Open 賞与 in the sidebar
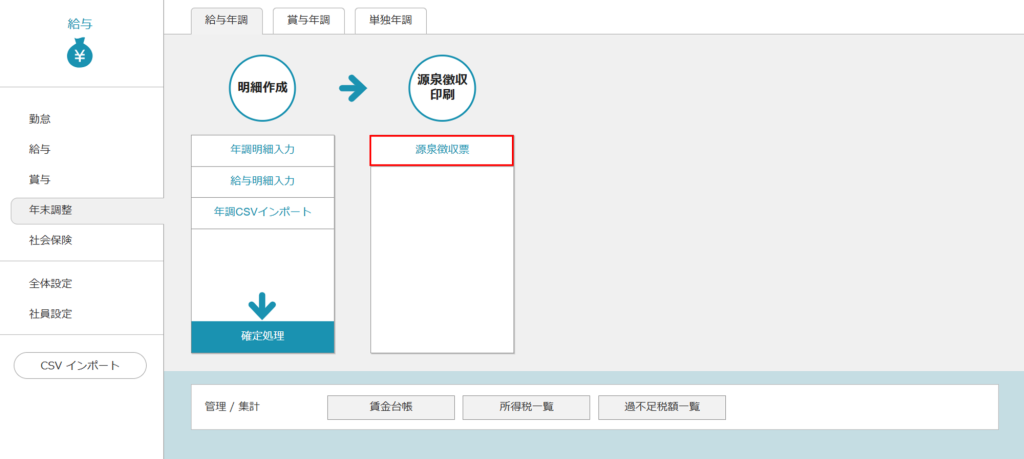The width and height of the screenshot is (1024, 459). pyautogui.click(x=40, y=180)
